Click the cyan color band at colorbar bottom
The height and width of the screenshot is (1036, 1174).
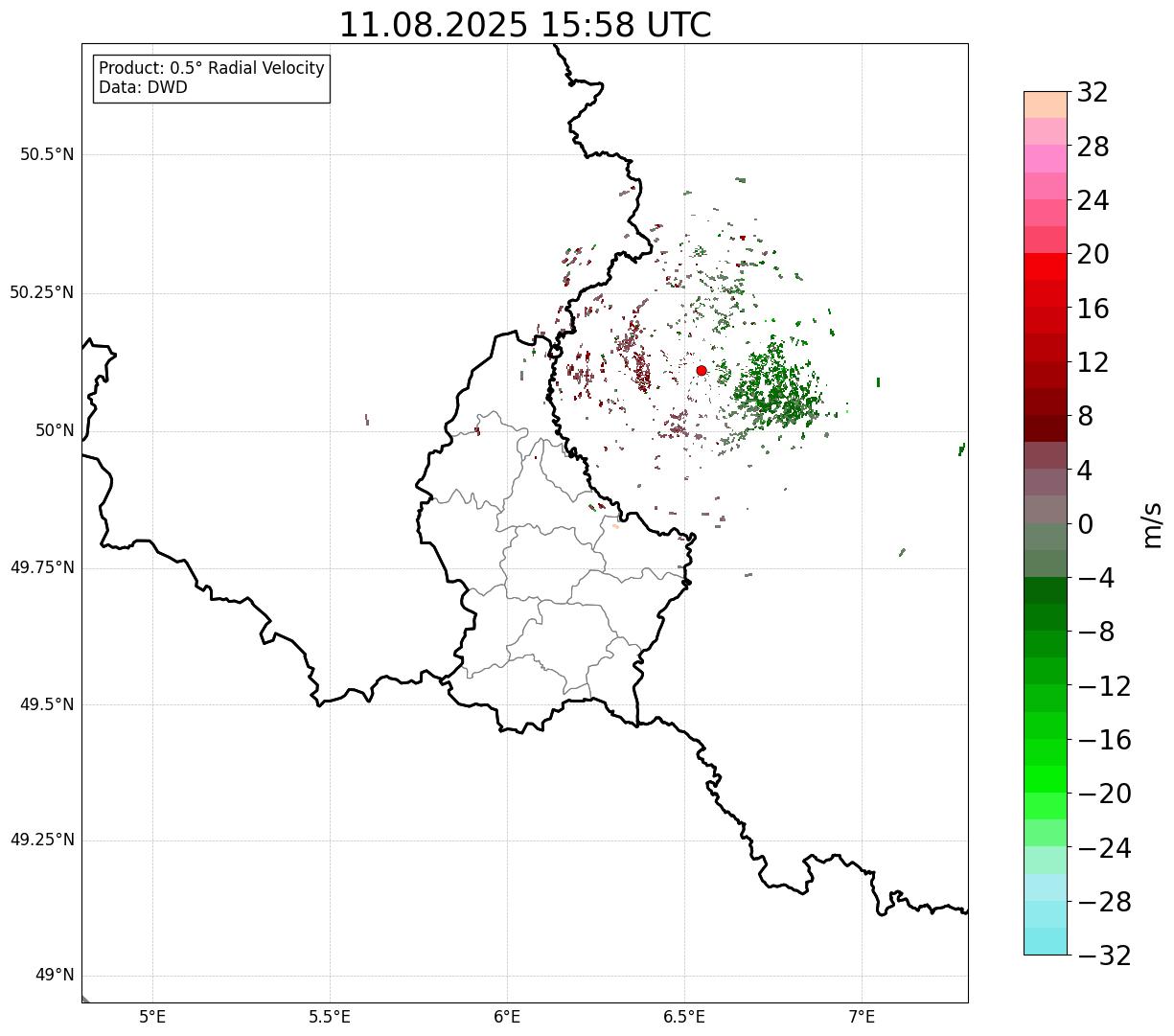click(1046, 941)
